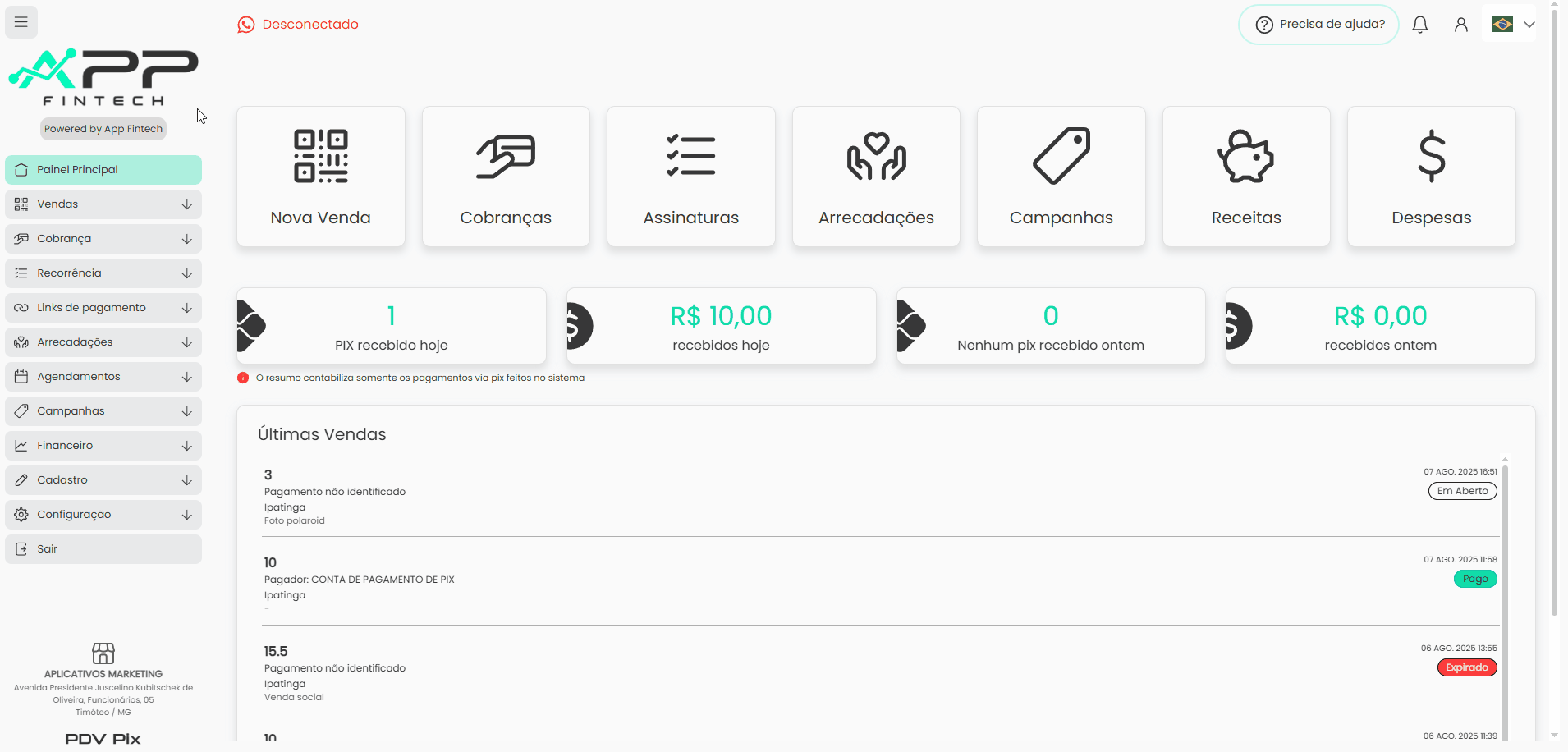Click the App Fintech logo
Viewport: 1568px width, 752px height.
pyautogui.click(x=103, y=77)
